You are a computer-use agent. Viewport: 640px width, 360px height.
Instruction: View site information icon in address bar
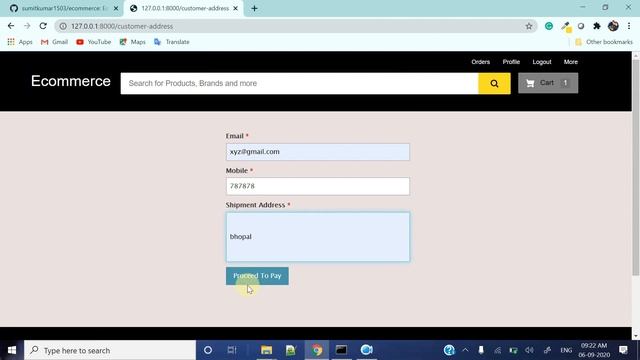click(63, 26)
